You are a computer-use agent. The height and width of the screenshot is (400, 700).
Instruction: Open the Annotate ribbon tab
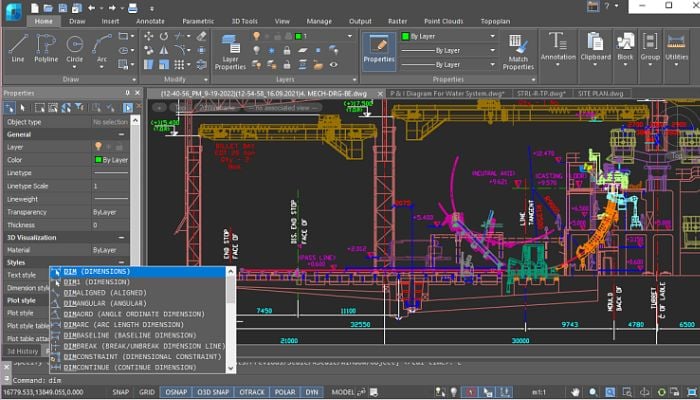[x=150, y=21]
